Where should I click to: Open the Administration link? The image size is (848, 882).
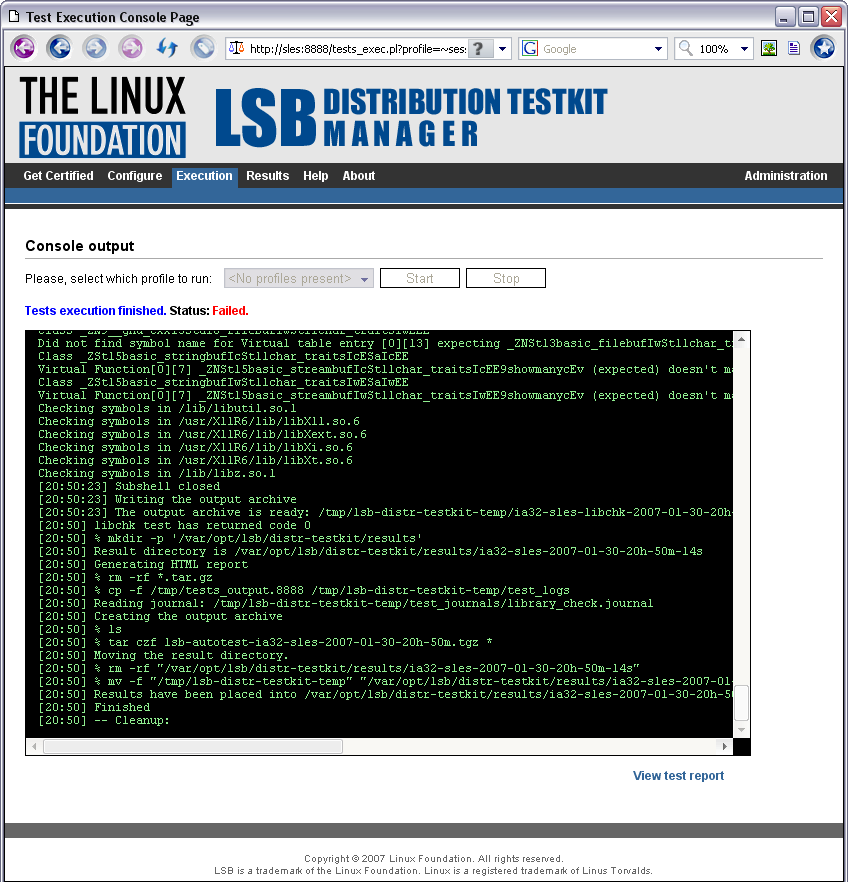786,176
